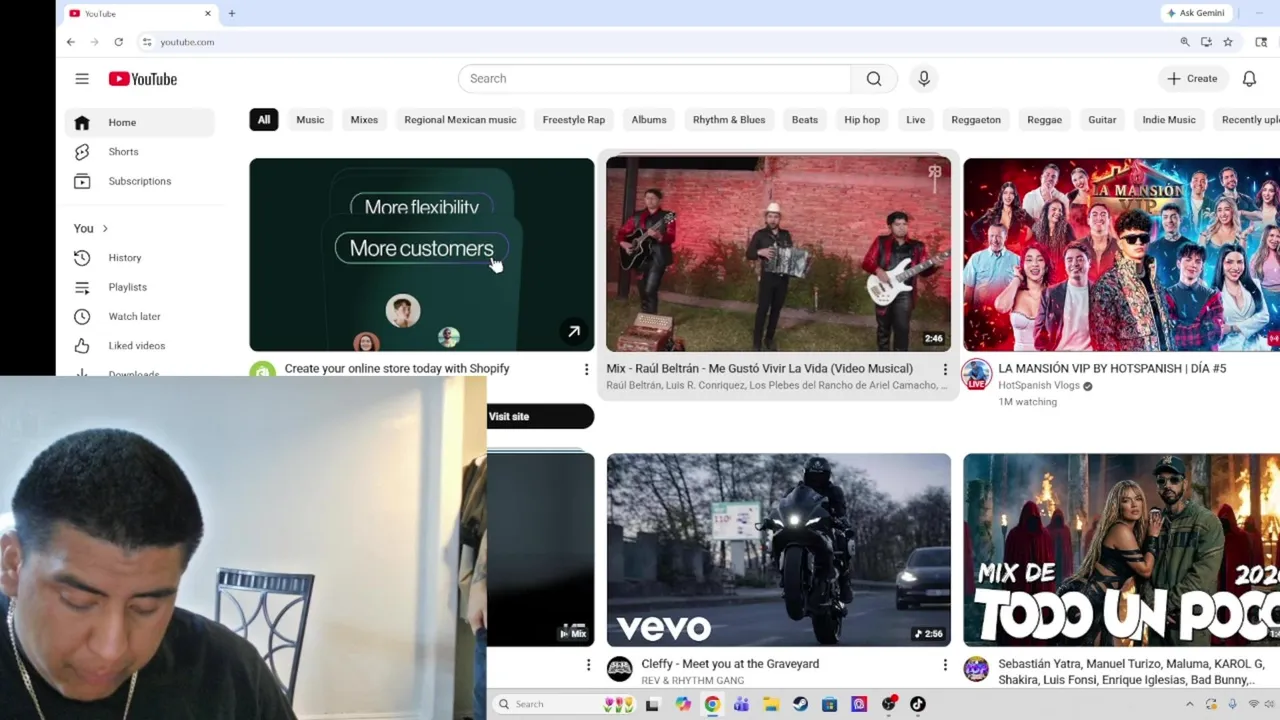
Task: Open La Mansión VIP live thumbnail
Action: coord(1121,255)
